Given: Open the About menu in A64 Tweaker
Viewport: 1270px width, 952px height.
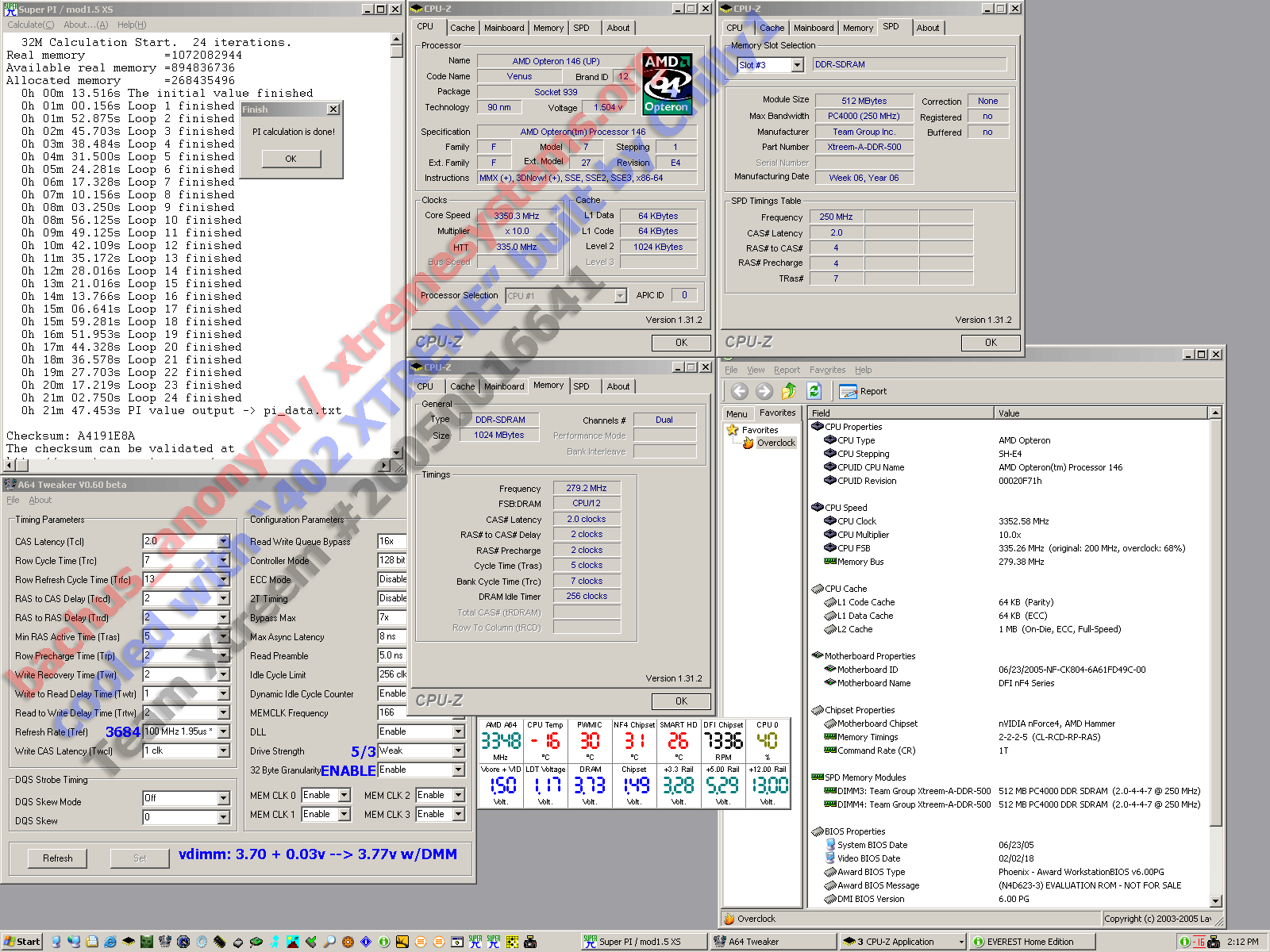Looking at the screenshot, I should pos(40,500).
